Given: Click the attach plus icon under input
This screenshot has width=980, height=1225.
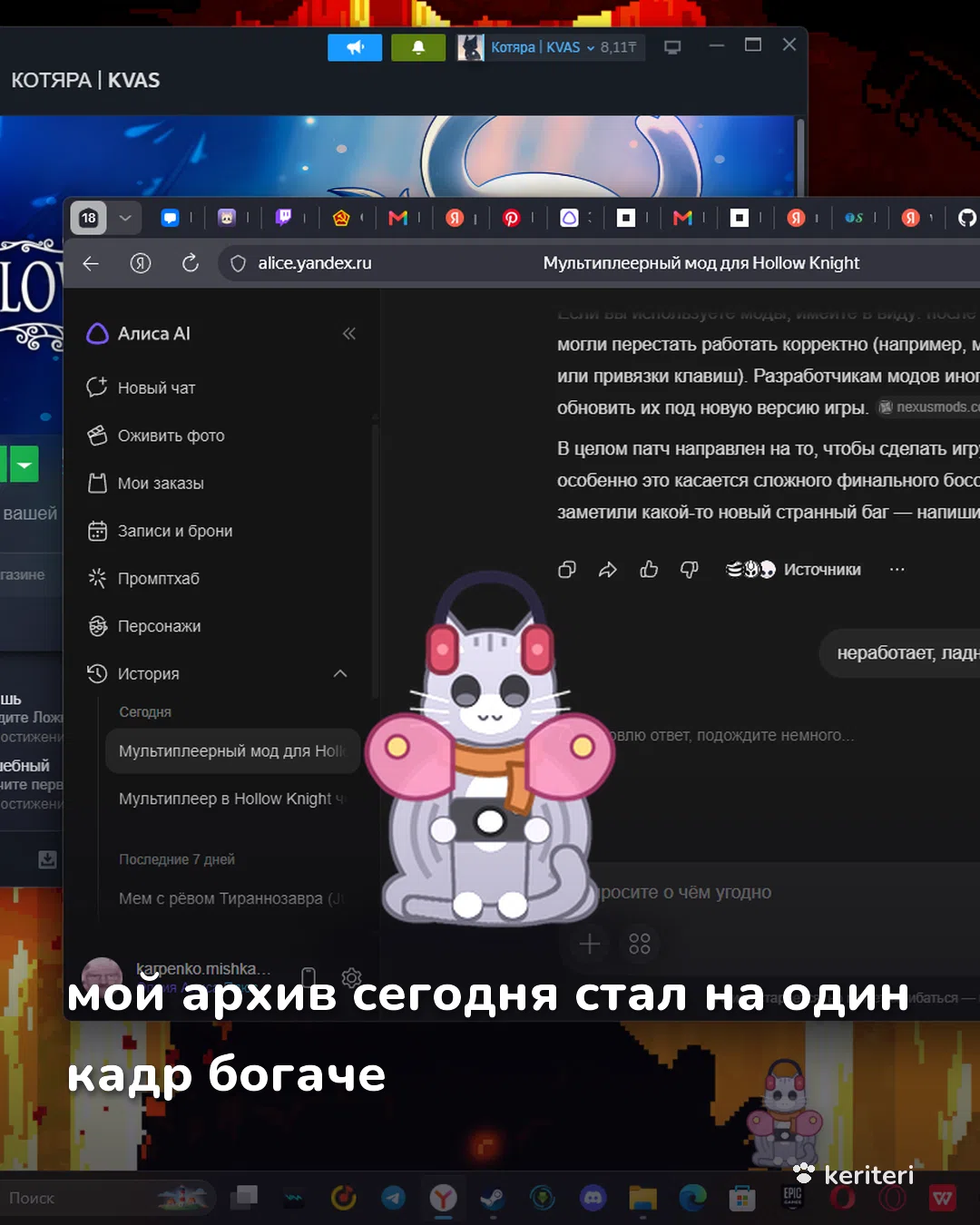Looking at the screenshot, I should coord(590,944).
